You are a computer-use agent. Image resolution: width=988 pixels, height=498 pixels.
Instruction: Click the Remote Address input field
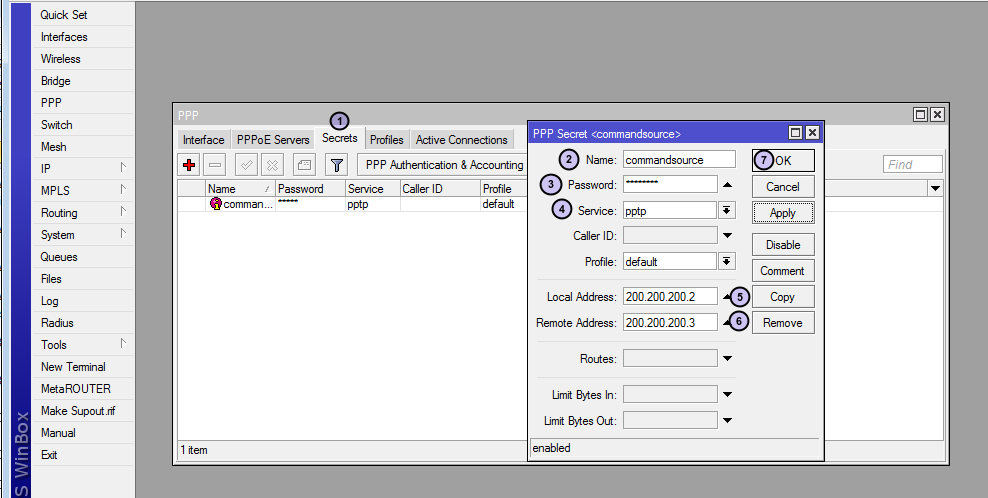click(x=669, y=323)
